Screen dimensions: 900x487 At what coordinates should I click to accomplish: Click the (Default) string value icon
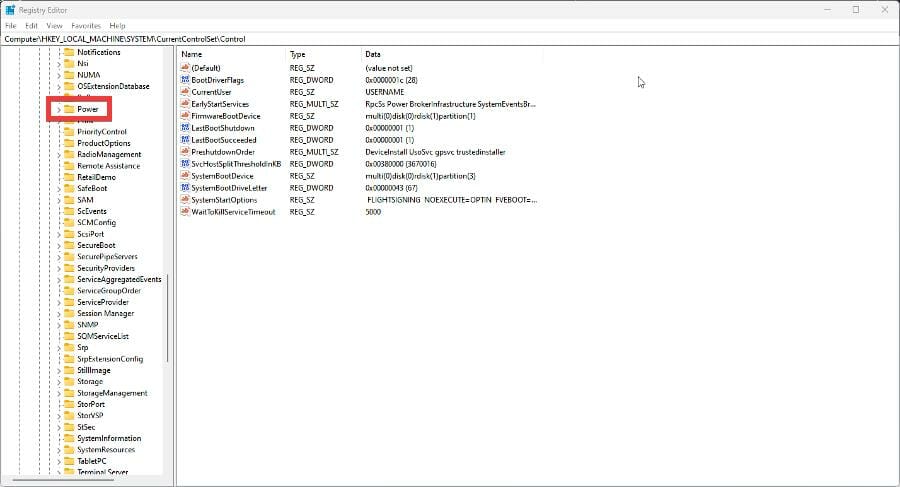185,68
